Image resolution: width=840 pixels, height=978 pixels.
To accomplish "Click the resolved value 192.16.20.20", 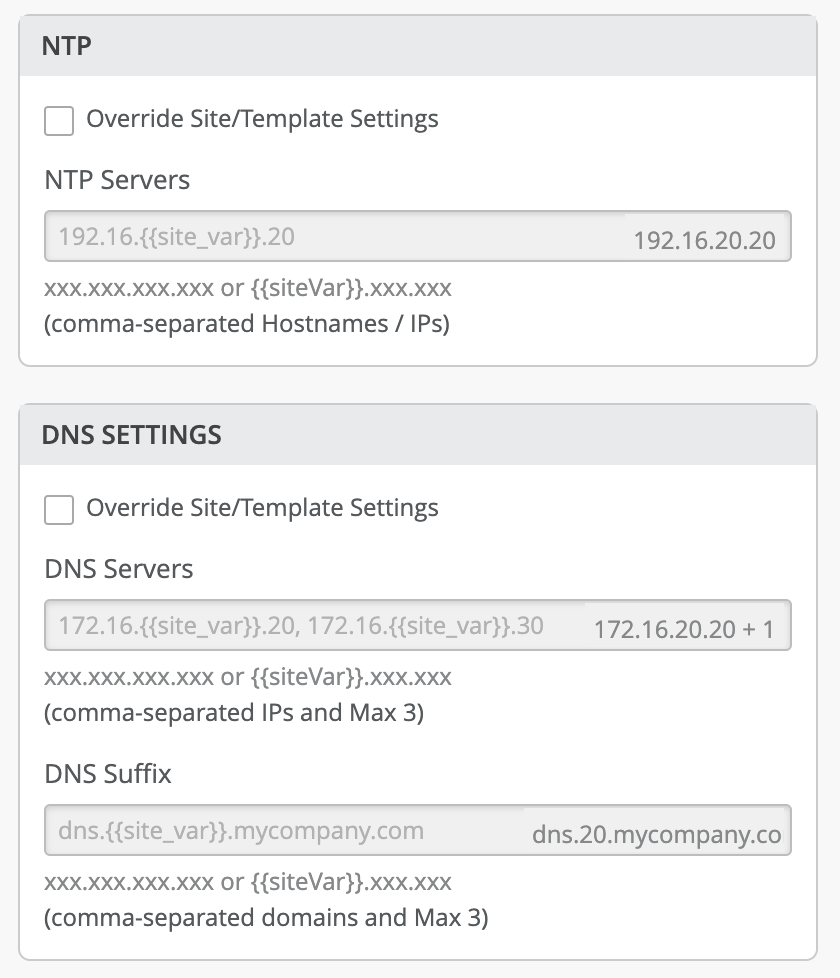I will point(705,240).
